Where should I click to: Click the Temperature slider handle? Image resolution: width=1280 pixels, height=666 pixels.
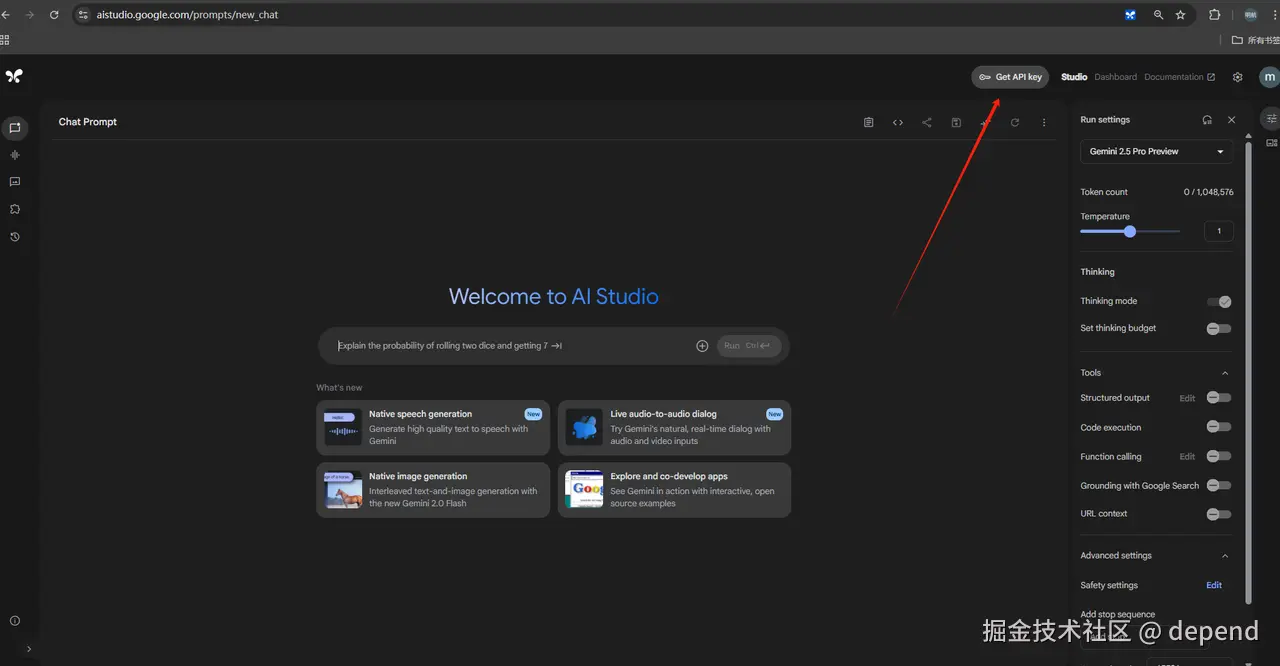click(x=1130, y=231)
